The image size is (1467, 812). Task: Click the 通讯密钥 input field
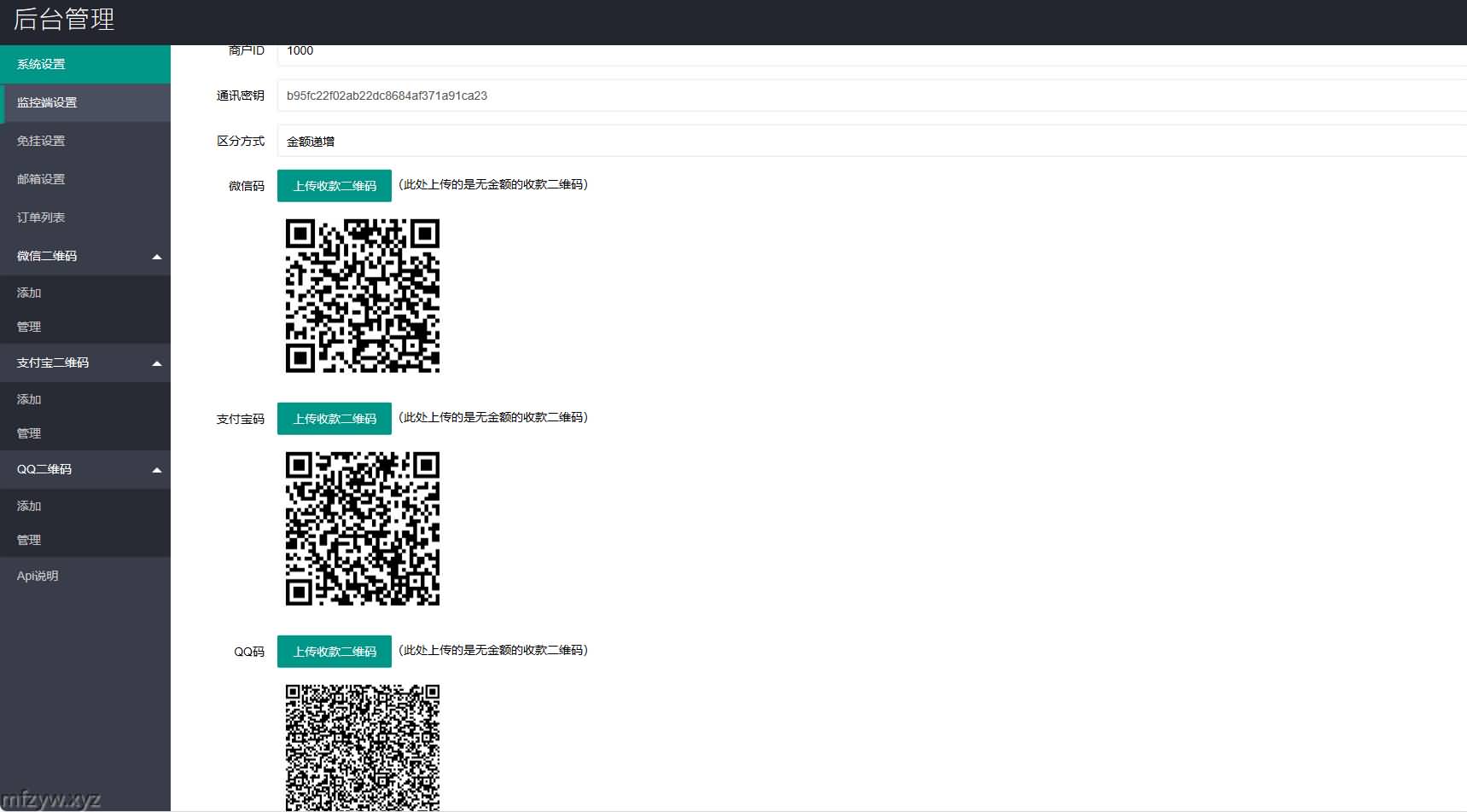tap(870, 96)
